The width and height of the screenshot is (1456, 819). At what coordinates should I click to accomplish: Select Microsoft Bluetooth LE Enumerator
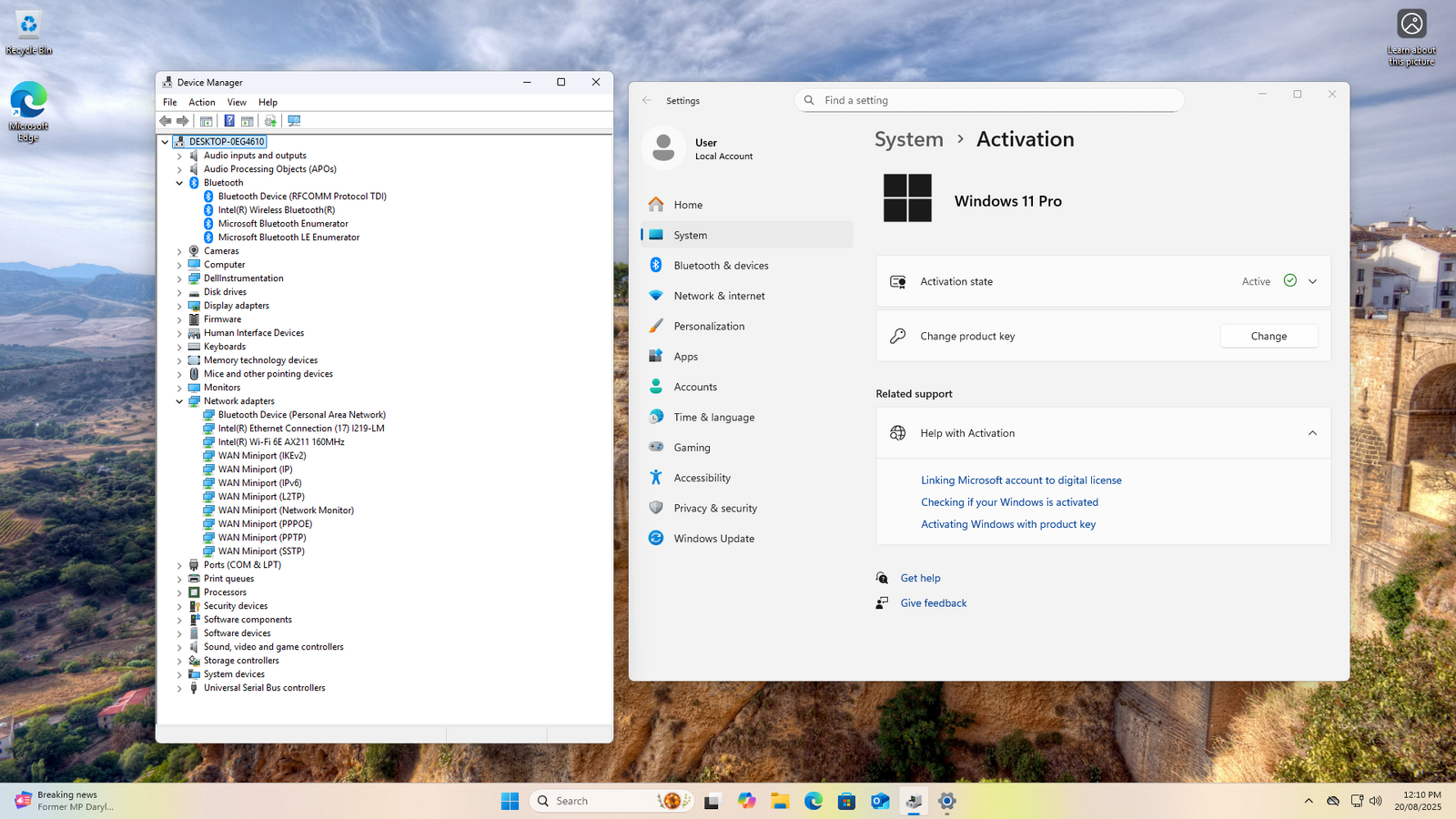(x=288, y=238)
